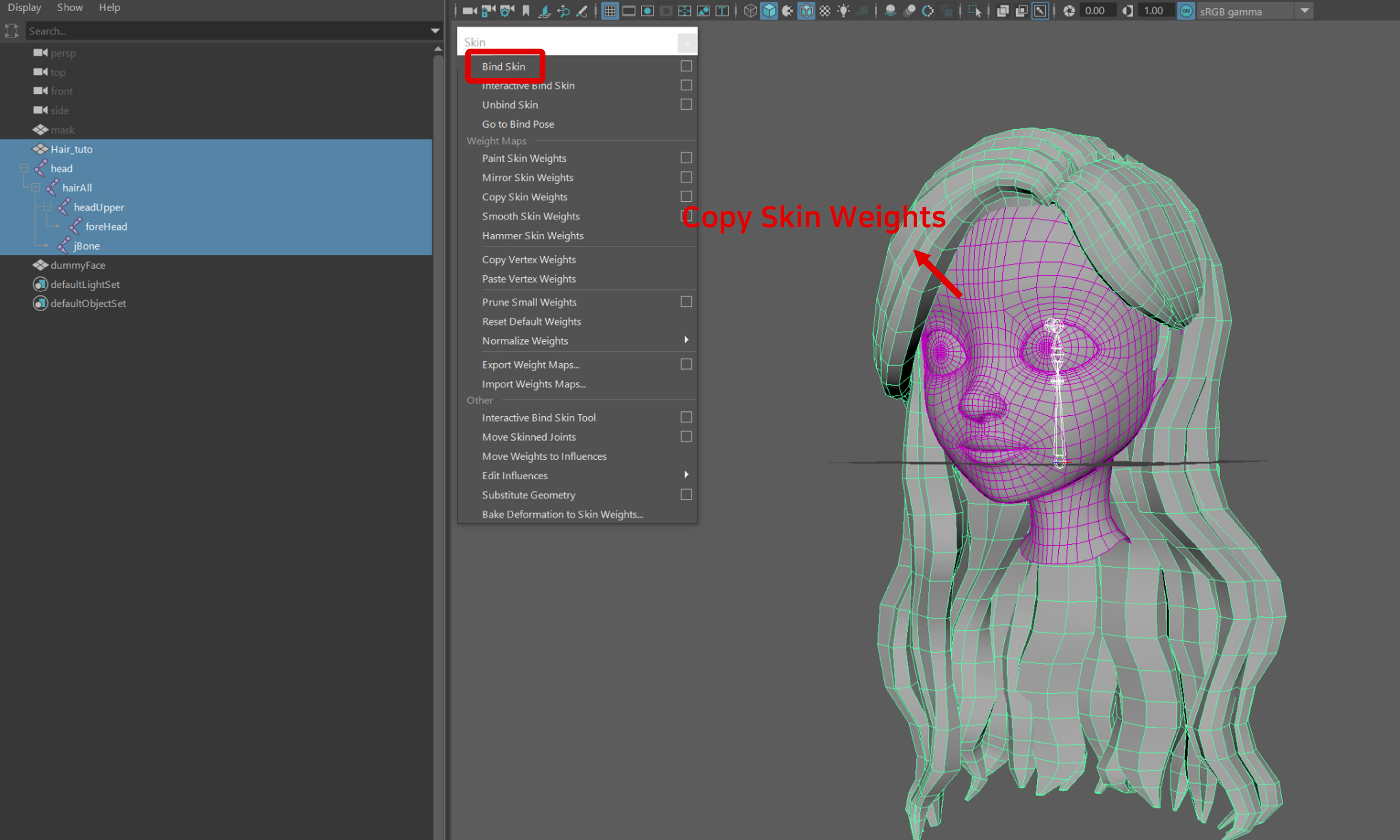Image resolution: width=1400 pixels, height=840 pixels.
Task: Select the dummyFace mesh in Outliner
Action: pyautogui.click(x=77, y=265)
